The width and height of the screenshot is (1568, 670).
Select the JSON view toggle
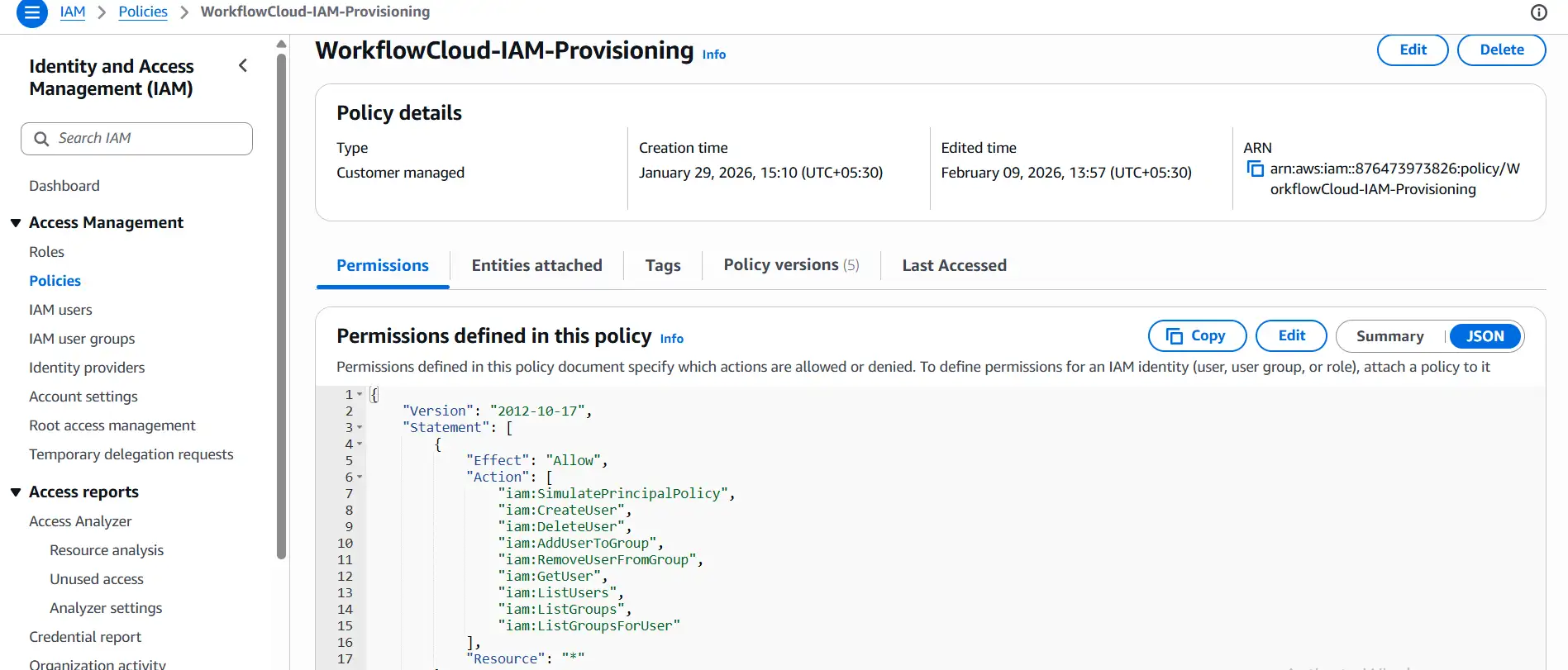[1485, 336]
